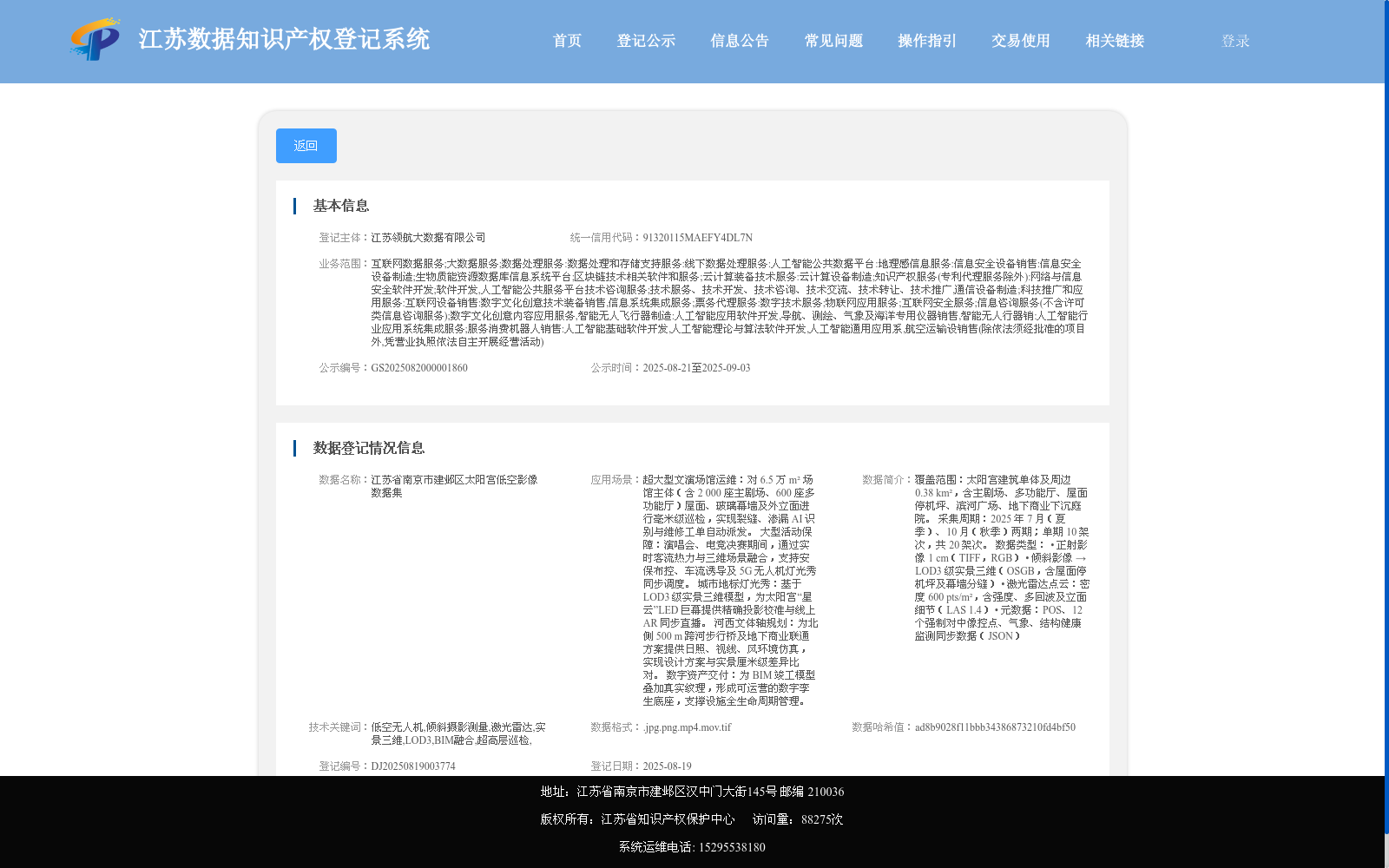Select publicity number GS2025082000001860
The width and height of the screenshot is (1389, 868).
[x=419, y=368]
